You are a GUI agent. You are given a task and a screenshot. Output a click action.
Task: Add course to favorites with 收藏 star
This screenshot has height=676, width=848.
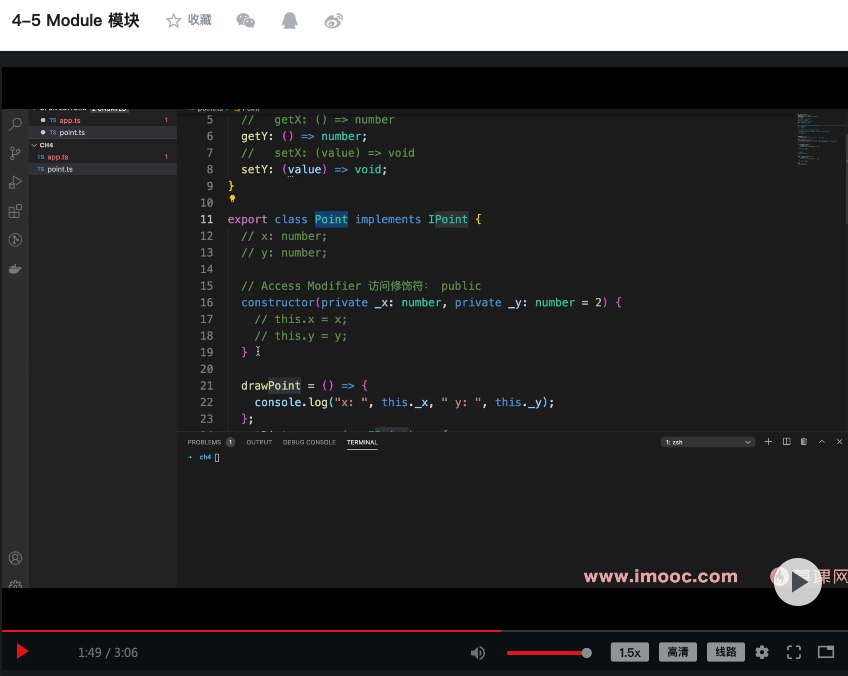[189, 21]
